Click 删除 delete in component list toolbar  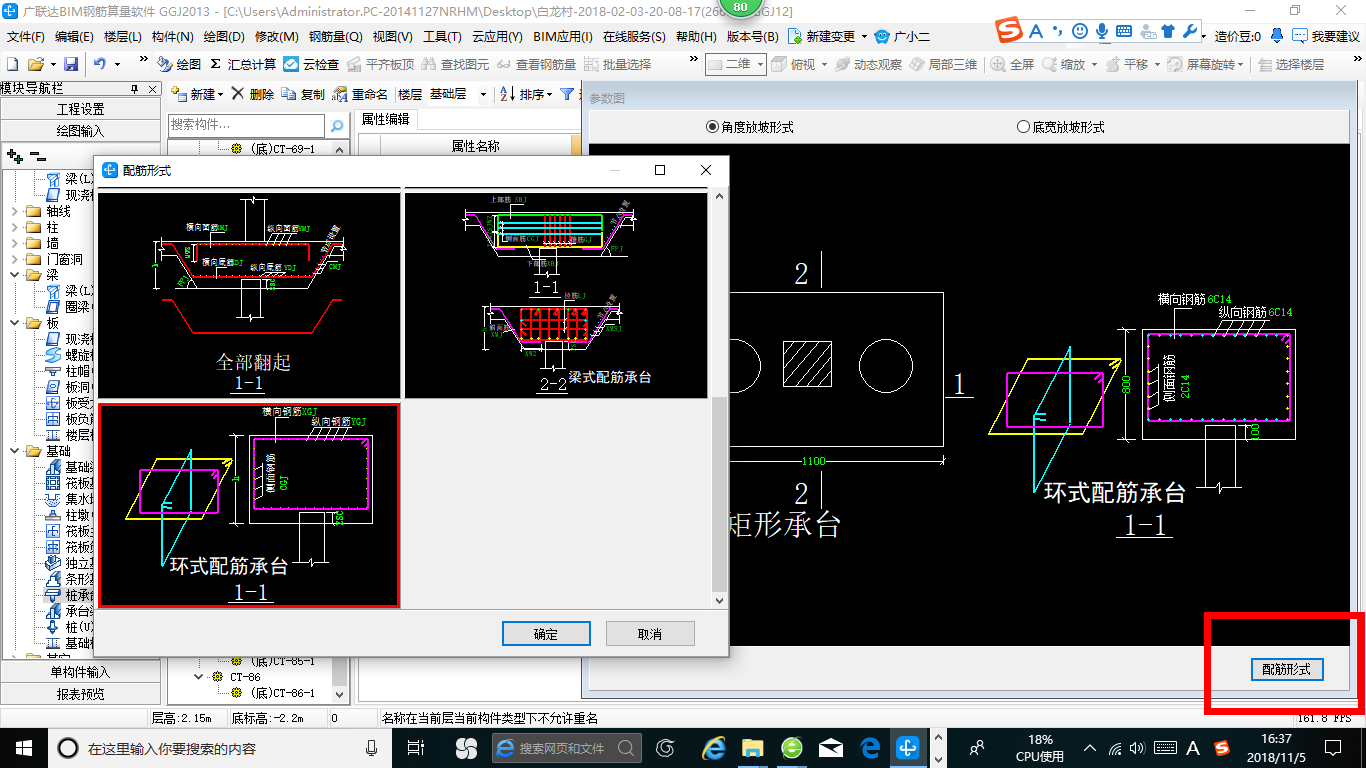252,94
